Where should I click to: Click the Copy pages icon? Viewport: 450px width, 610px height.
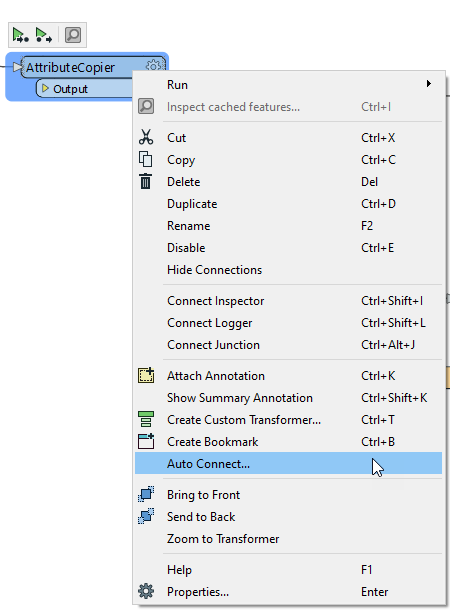[x=145, y=159]
